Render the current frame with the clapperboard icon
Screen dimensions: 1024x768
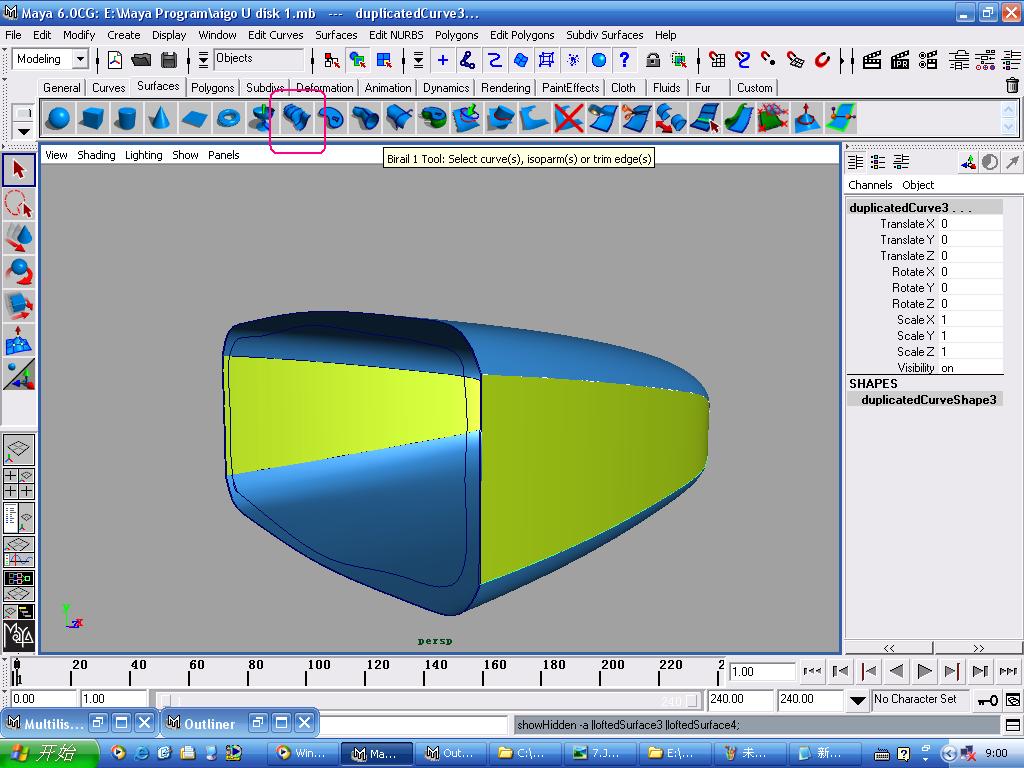tap(872, 60)
